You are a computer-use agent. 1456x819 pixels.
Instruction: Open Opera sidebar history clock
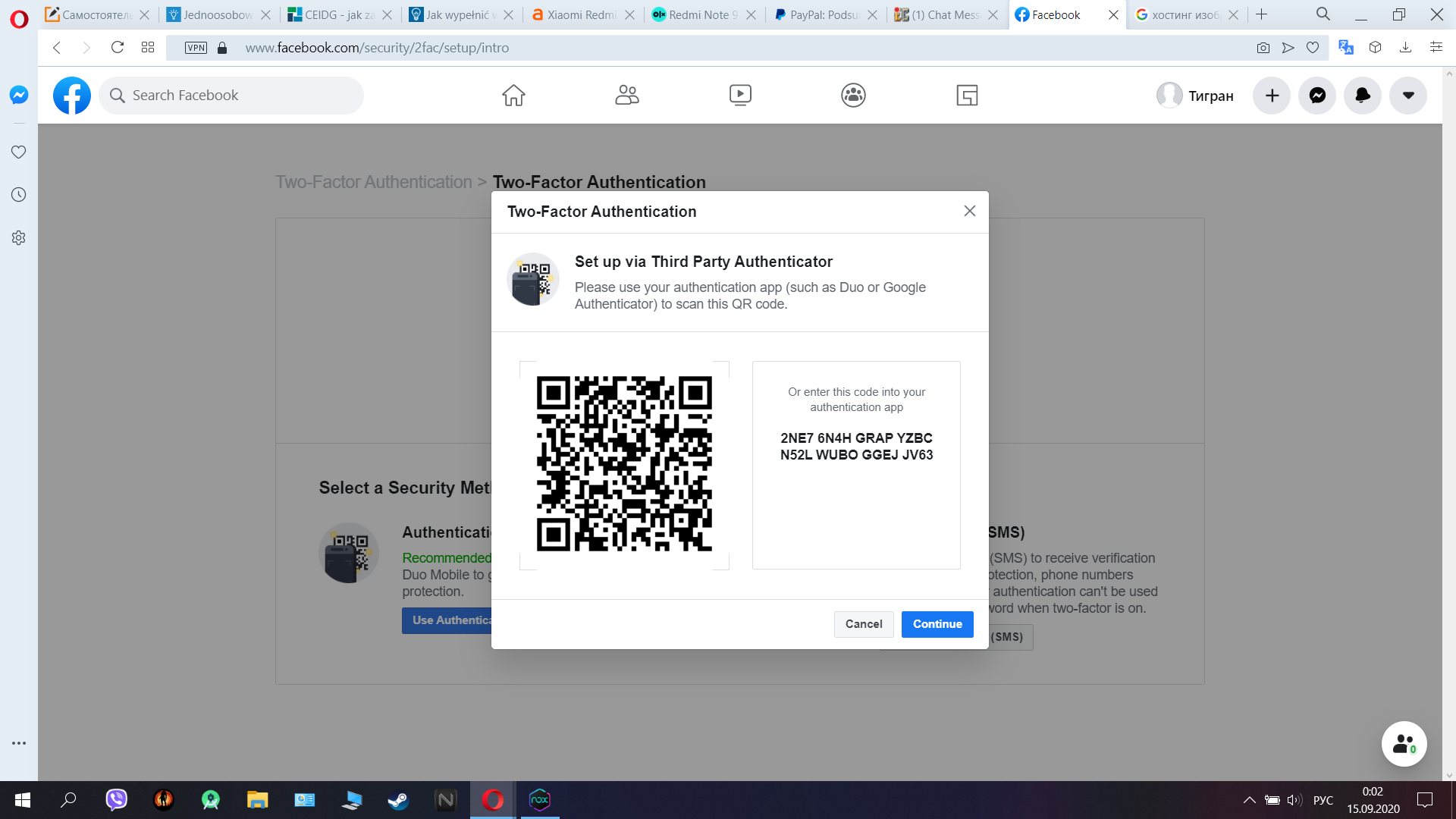point(19,195)
